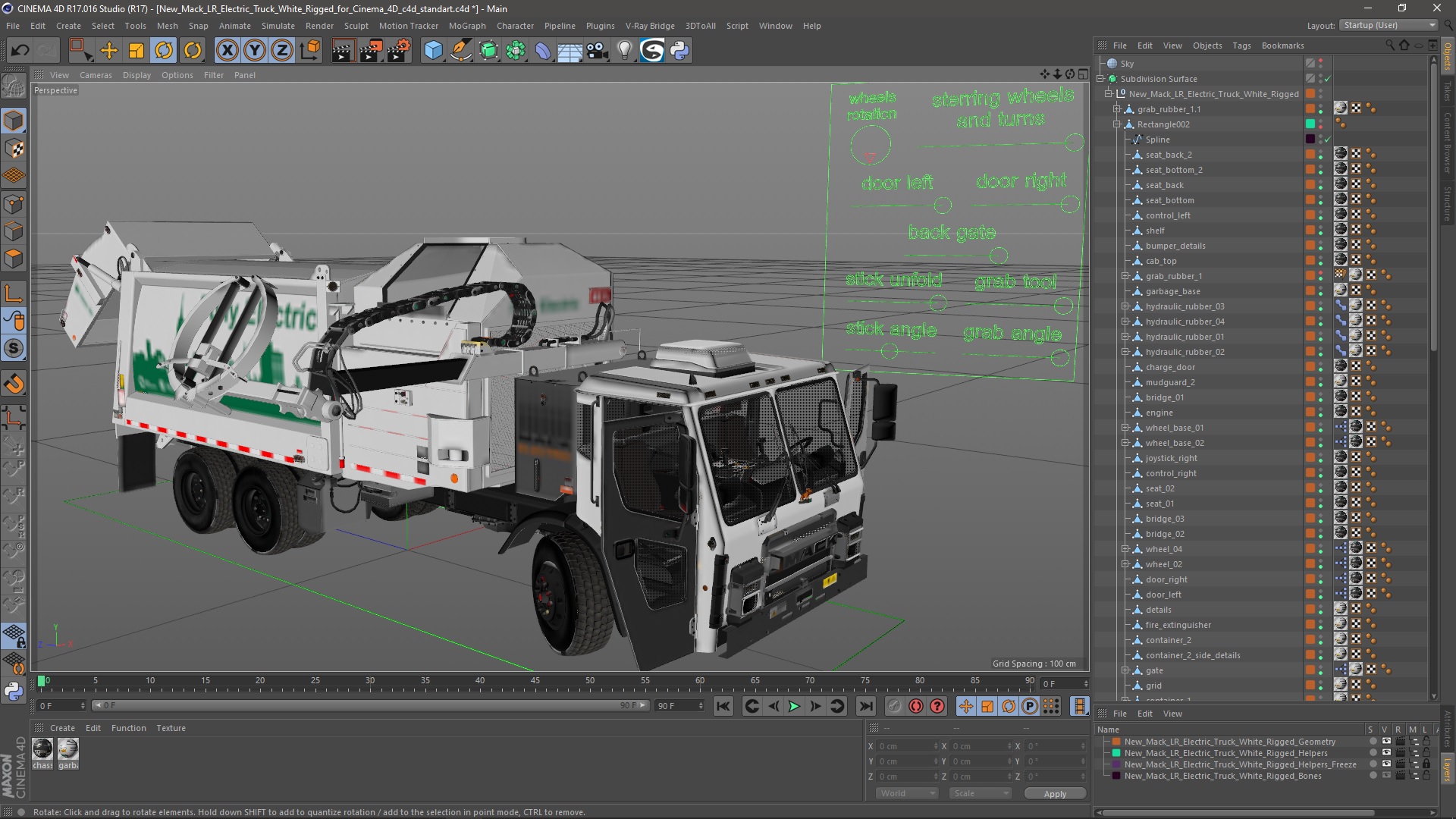Toggle Parameter keyframe channel P icon
1456x819 pixels.
click(1030, 706)
